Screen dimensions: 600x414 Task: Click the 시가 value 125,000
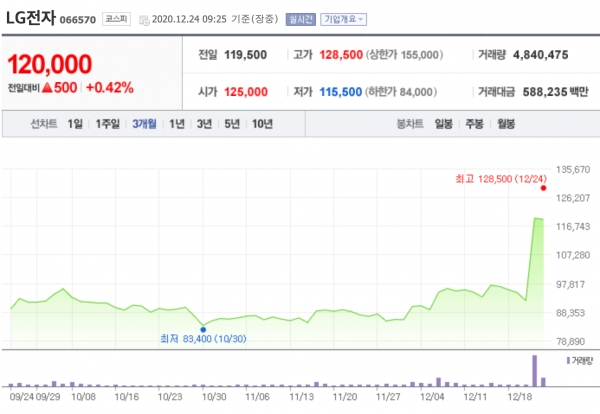(246, 92)
